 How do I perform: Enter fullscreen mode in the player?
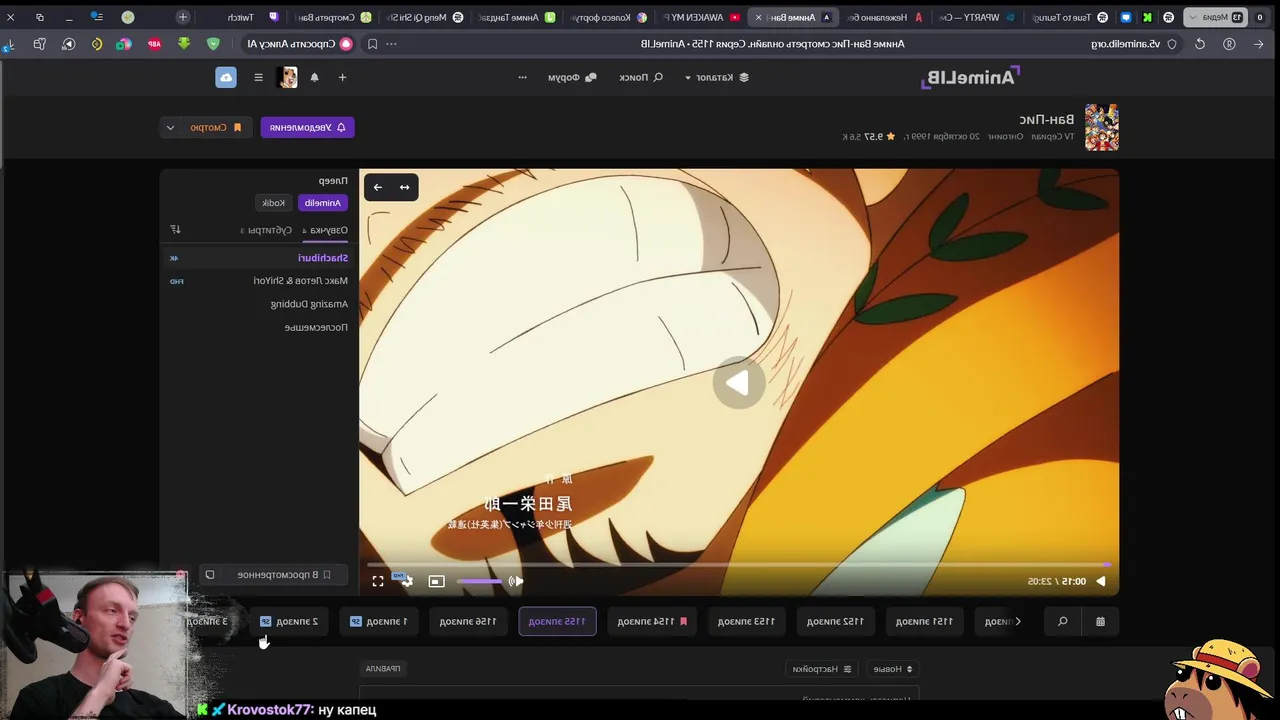378,581
